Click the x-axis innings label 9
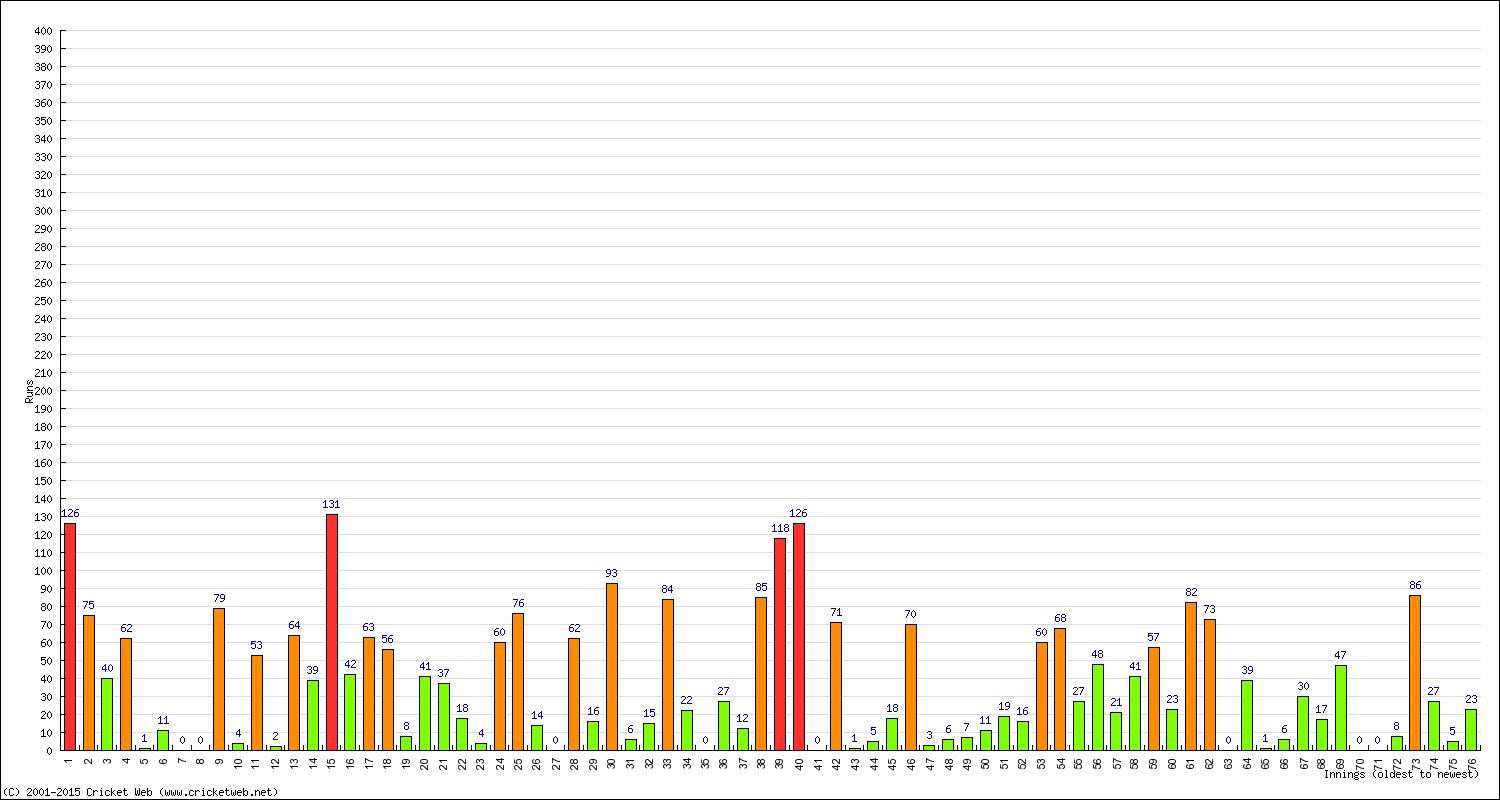1500x800 pixels. (x=219, y=760)
